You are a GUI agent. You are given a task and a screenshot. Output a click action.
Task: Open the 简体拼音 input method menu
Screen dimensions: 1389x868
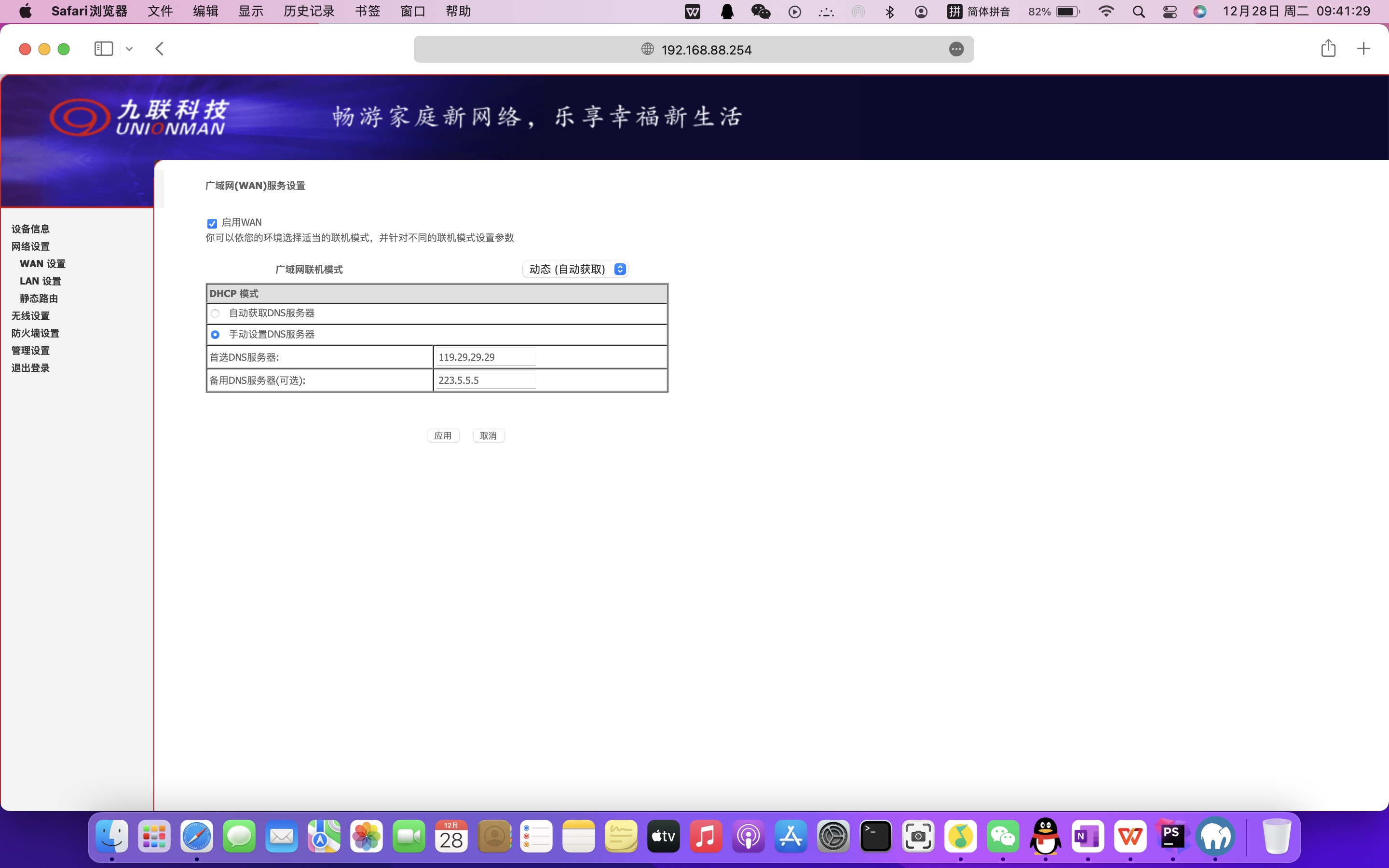979,12
